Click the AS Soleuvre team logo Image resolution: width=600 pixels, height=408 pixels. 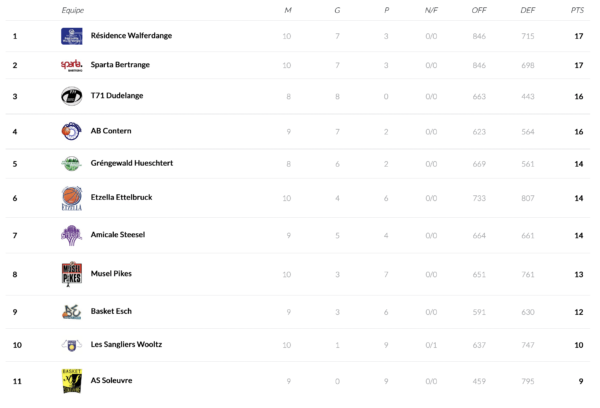click(71, 381)
